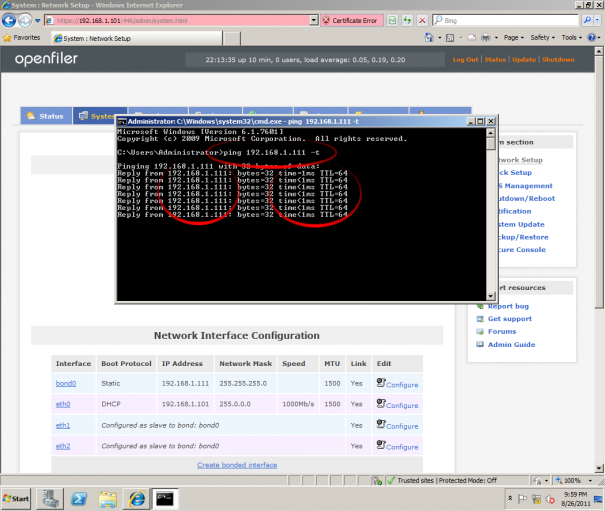Viewport: 605px width, 511px height.
Task: Click the browser page scrollbar down arrow
Action: click(x=599, y=468)
